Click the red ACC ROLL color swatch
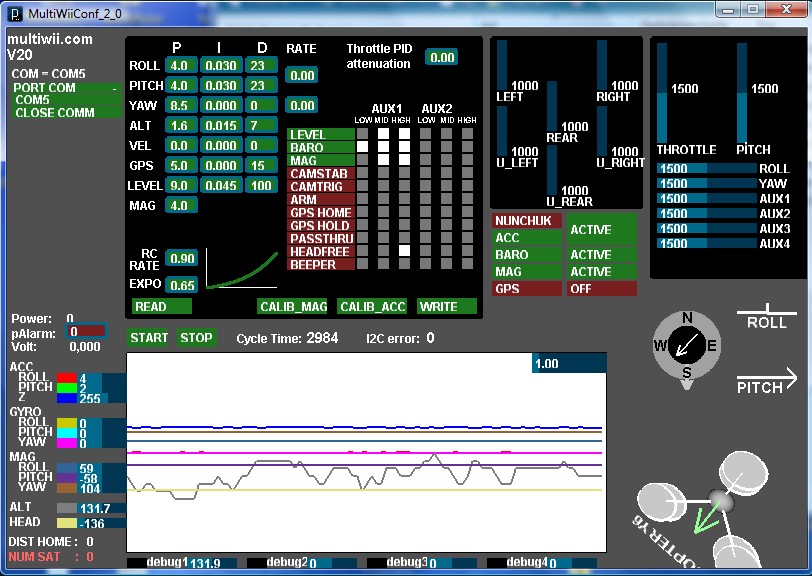This screenshot has width=812, height=576. [67, 378]
